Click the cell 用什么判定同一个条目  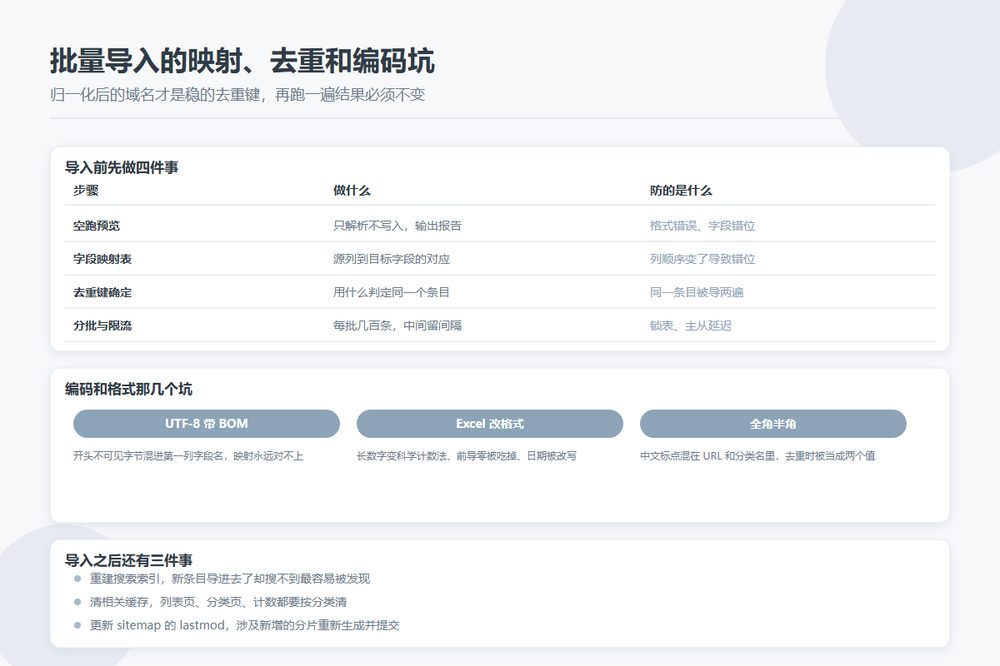pos(392,292)
